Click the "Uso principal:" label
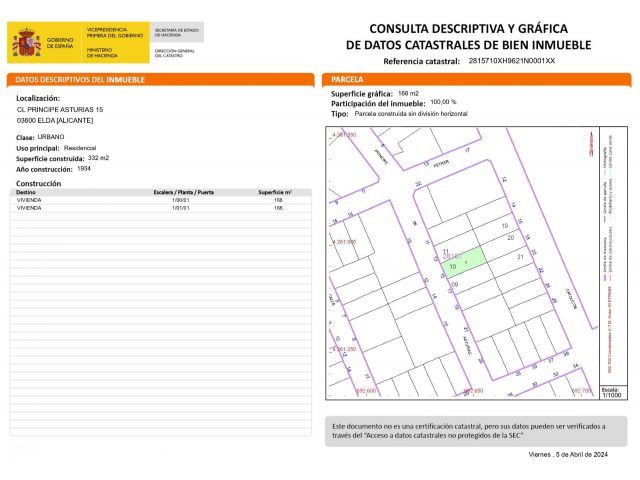The height and width of the screenshot is (480, 640). pos(38,148)
